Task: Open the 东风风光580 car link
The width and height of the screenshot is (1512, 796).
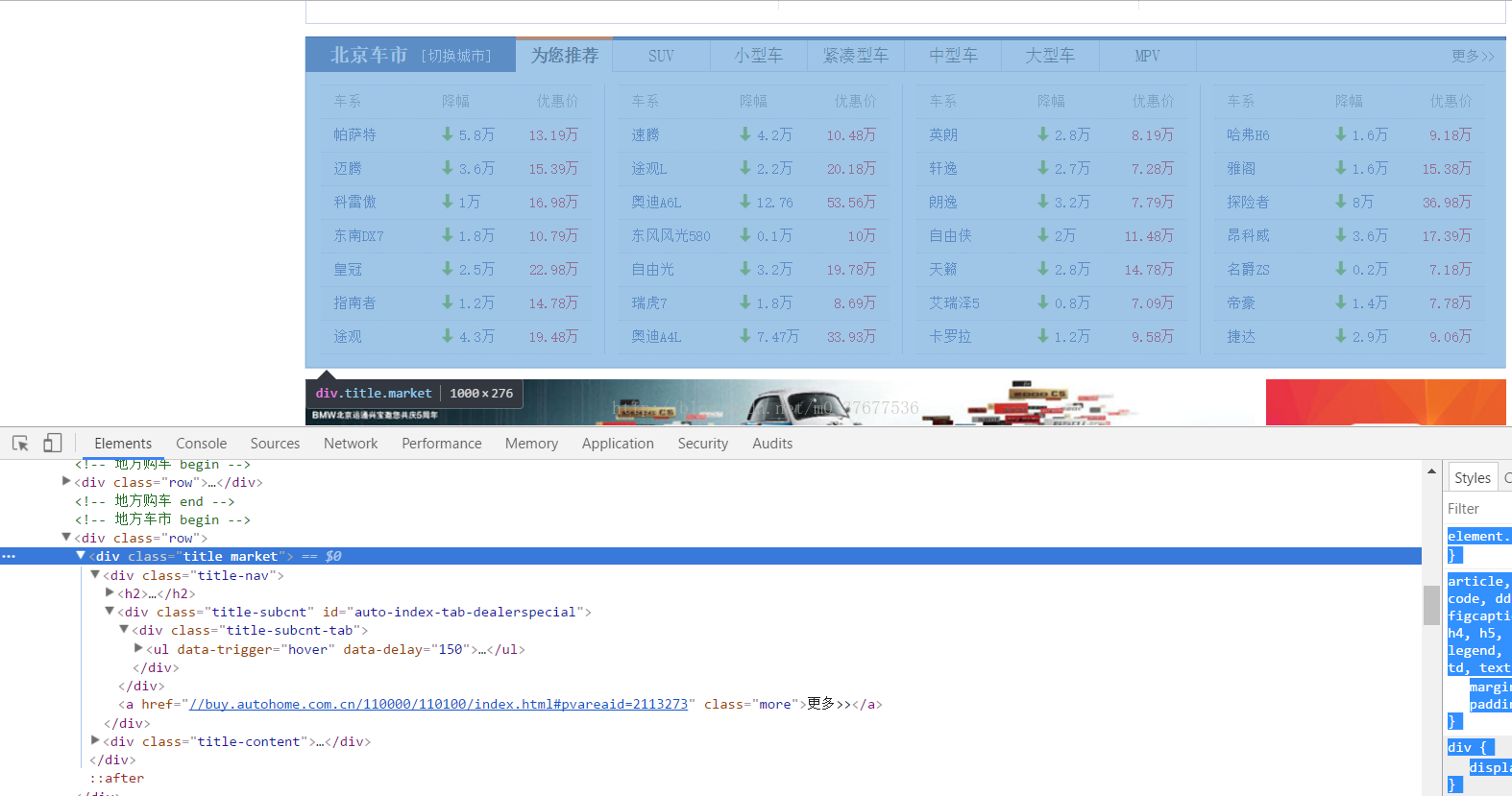Action: [x=671, y=235]
